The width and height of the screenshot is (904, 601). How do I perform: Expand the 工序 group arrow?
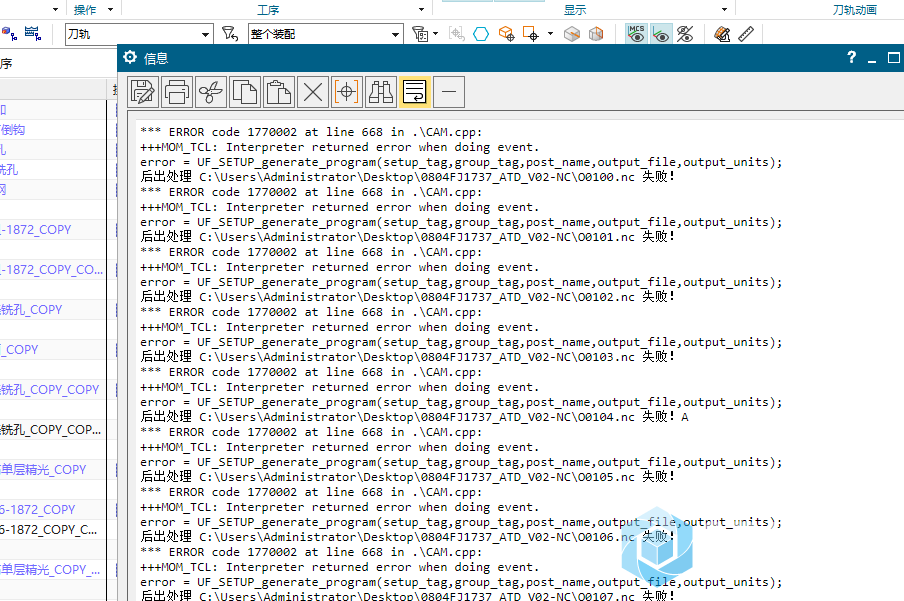click(421, 9)
